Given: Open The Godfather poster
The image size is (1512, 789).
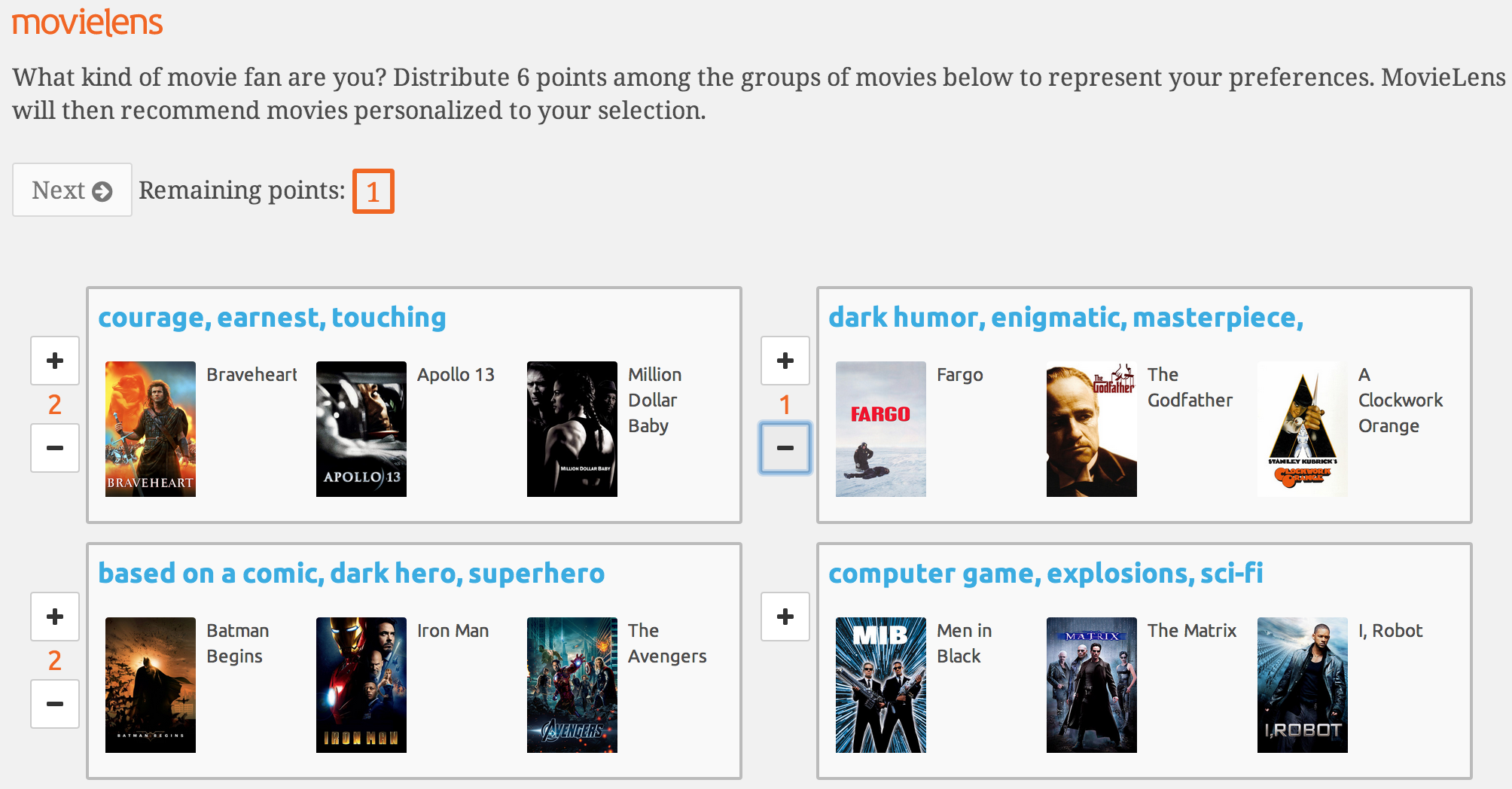Looking at the screenshot, I should 1092,429.
